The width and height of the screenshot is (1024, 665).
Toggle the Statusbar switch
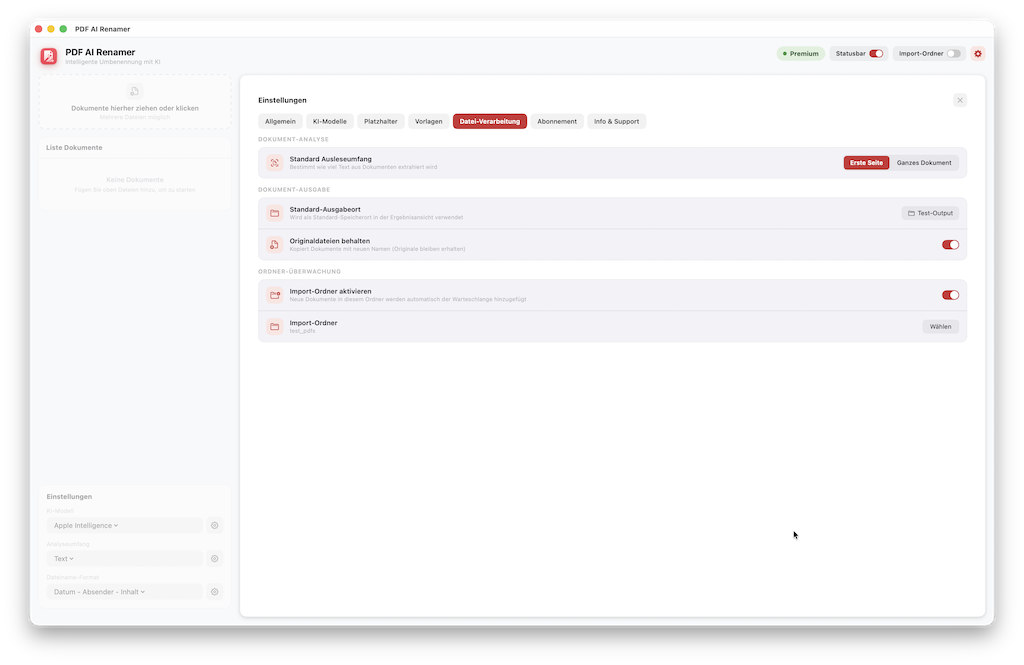point(876,54)
